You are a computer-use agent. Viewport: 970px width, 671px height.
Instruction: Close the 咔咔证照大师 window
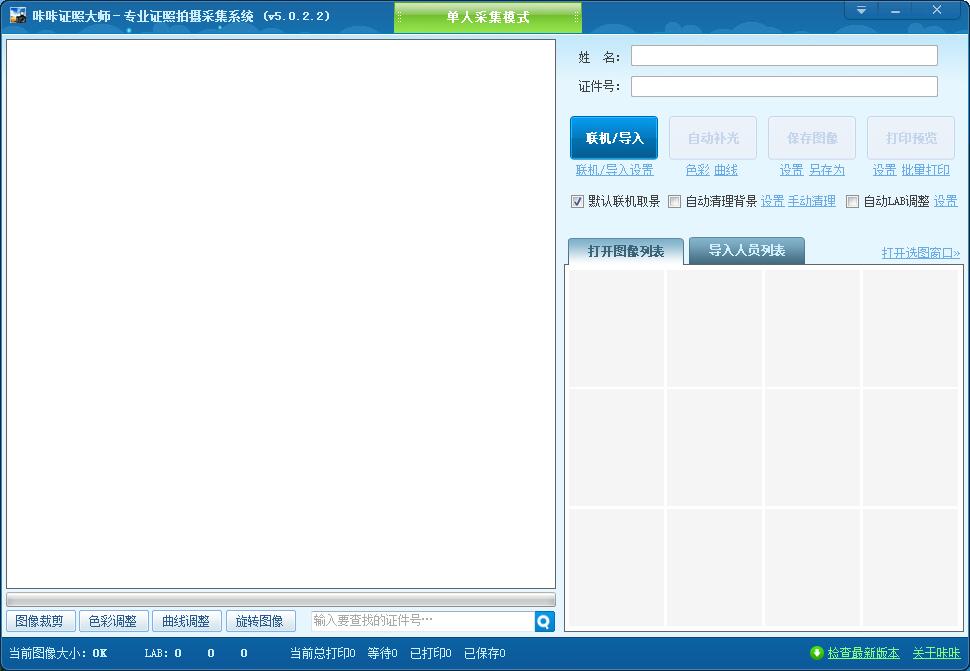[937, 11]
